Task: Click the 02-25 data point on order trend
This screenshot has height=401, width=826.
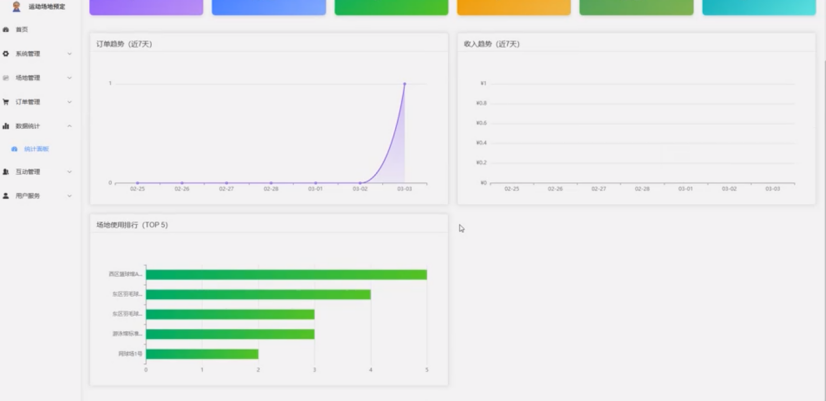Action: coord(137,183)
